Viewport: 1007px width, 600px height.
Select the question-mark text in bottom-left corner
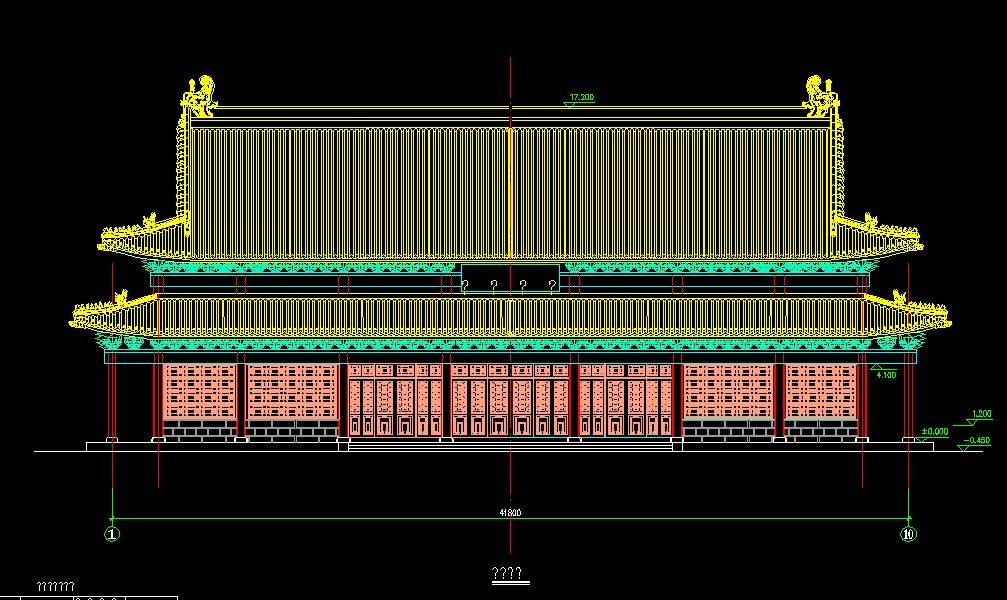(55, 586)
